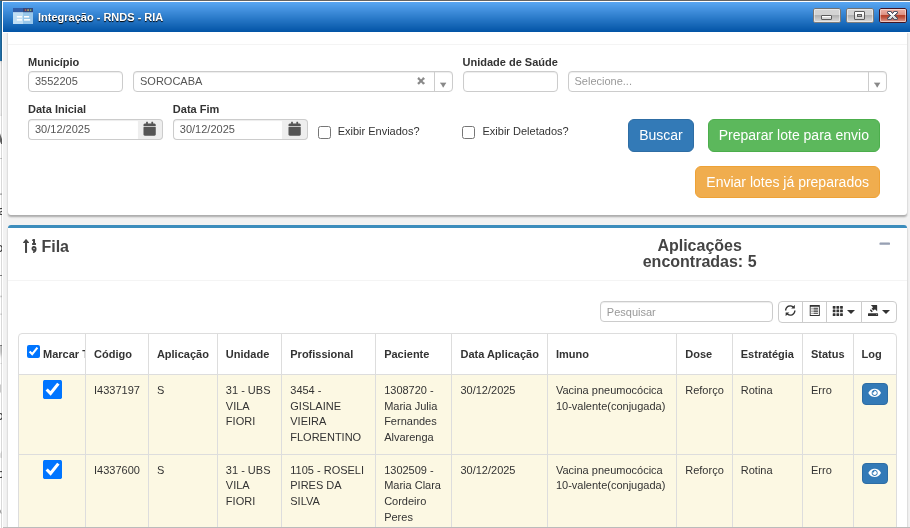
Task: Refresh the Fila table results
Action: 790,311
